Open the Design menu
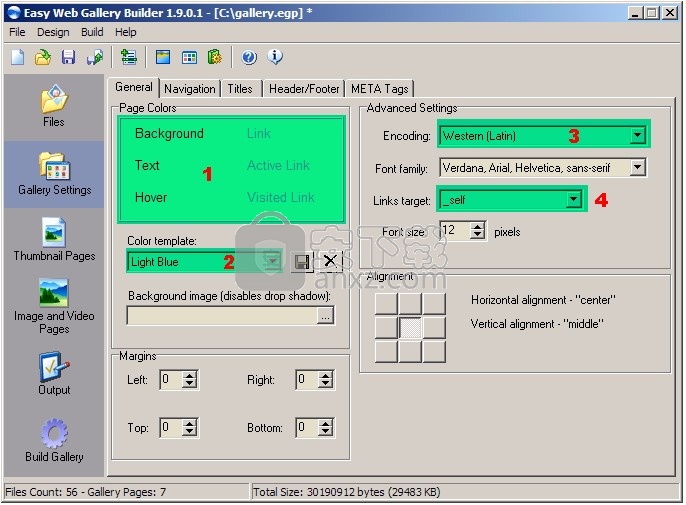 53,32
